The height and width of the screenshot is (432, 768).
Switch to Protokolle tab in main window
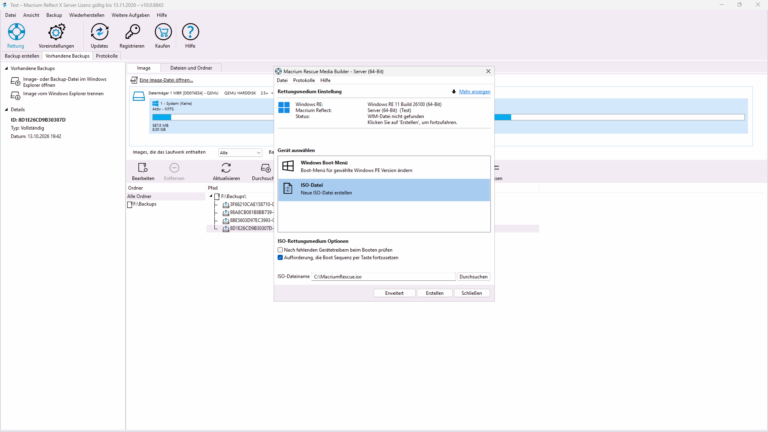[x=106, y=56]
